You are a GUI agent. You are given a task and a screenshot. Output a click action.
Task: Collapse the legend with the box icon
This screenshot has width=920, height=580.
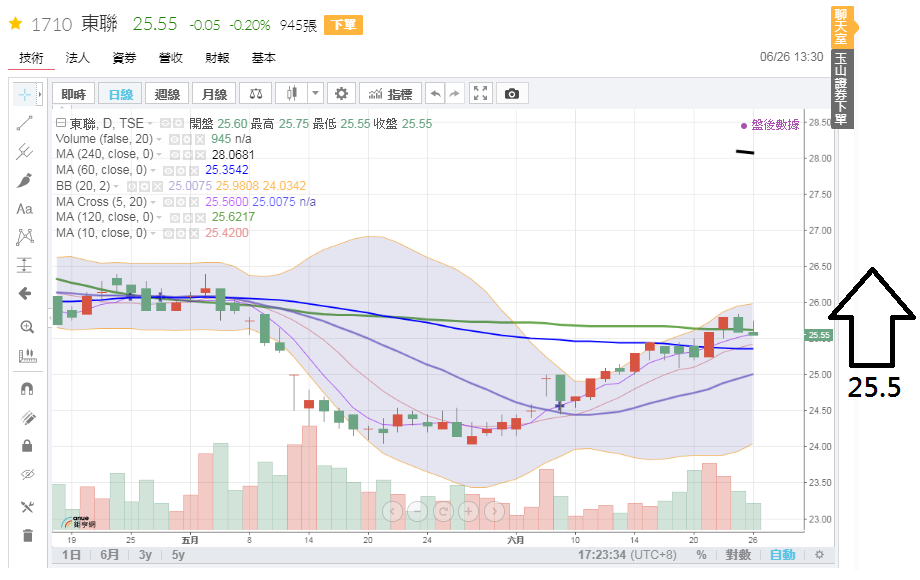[x=60, y=123]
